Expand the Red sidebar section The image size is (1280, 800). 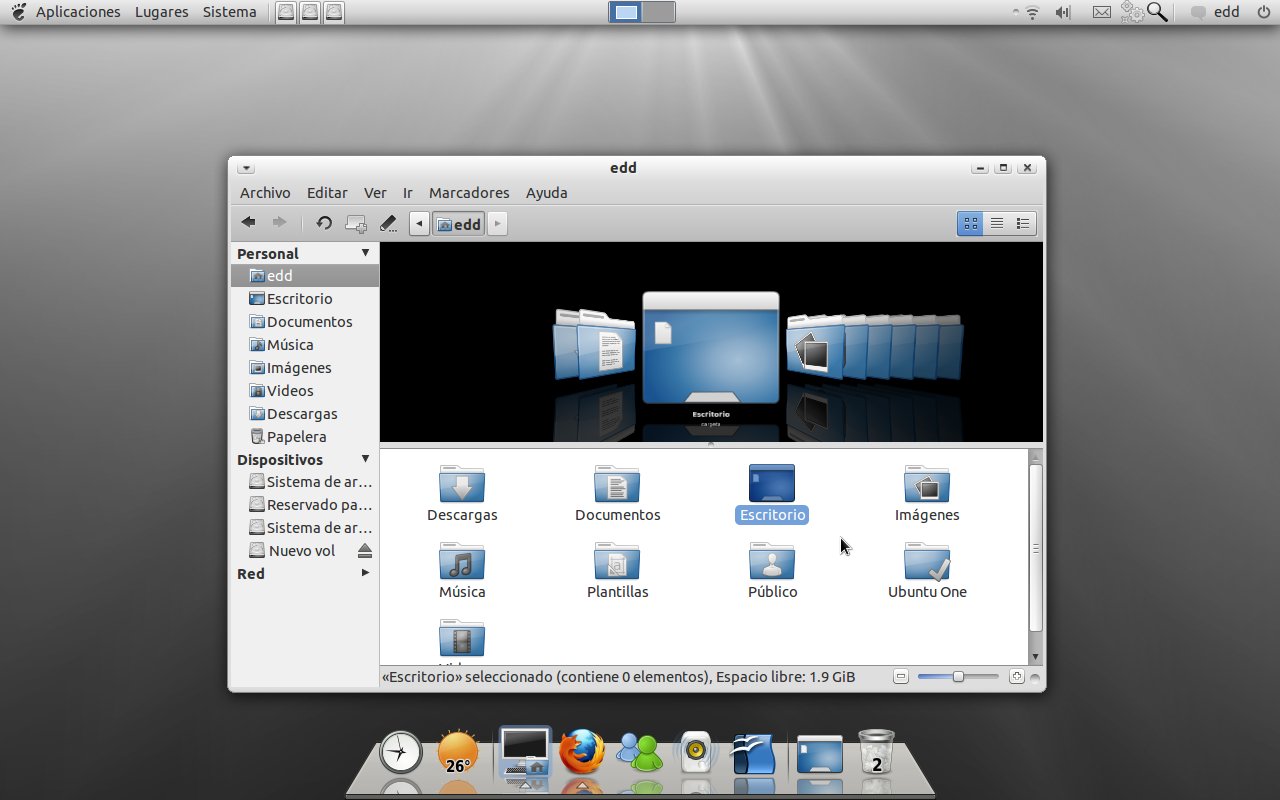coord(365,573)
